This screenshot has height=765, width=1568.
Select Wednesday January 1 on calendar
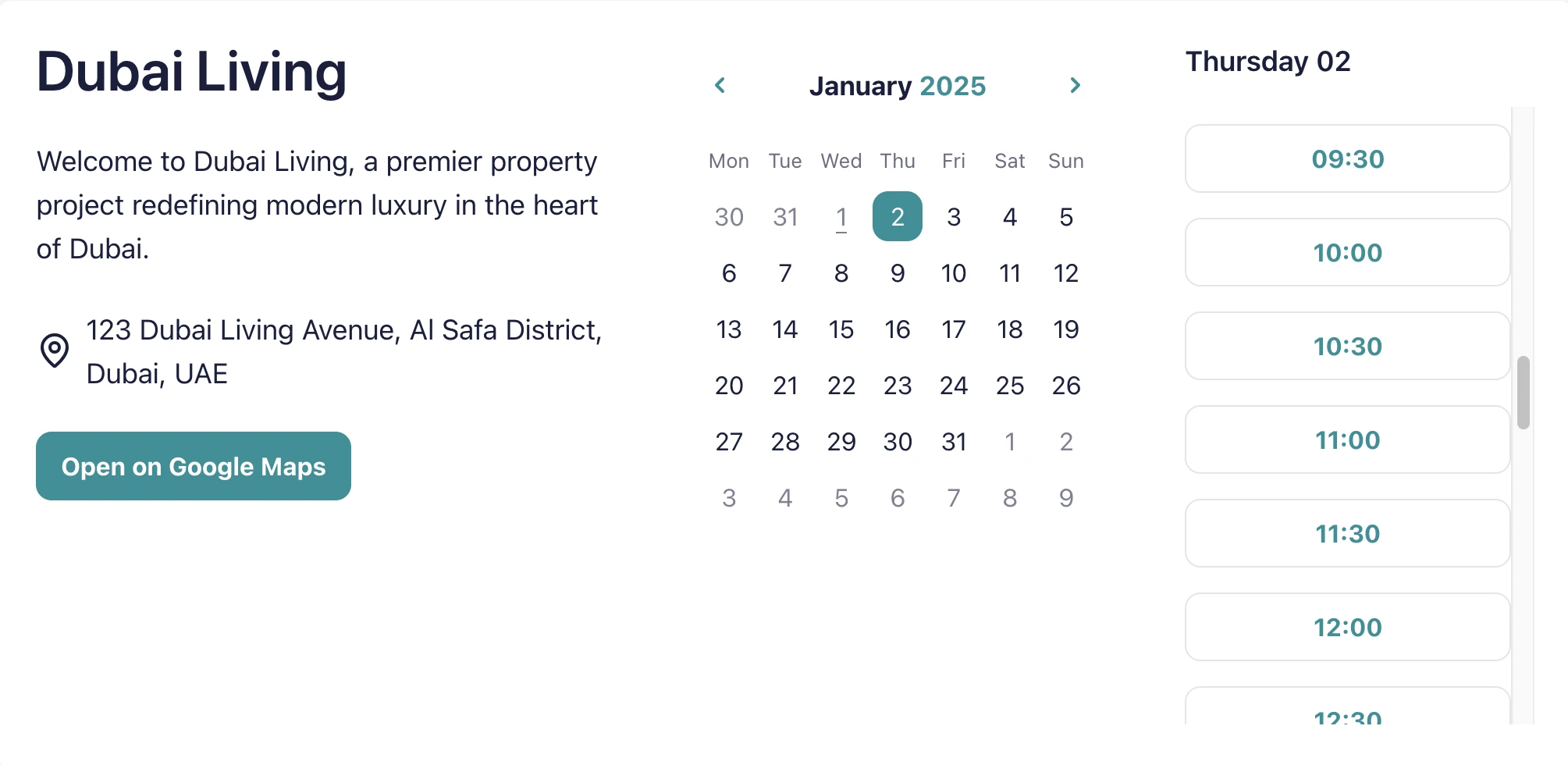pyautogui.click(x=841, y=216)
